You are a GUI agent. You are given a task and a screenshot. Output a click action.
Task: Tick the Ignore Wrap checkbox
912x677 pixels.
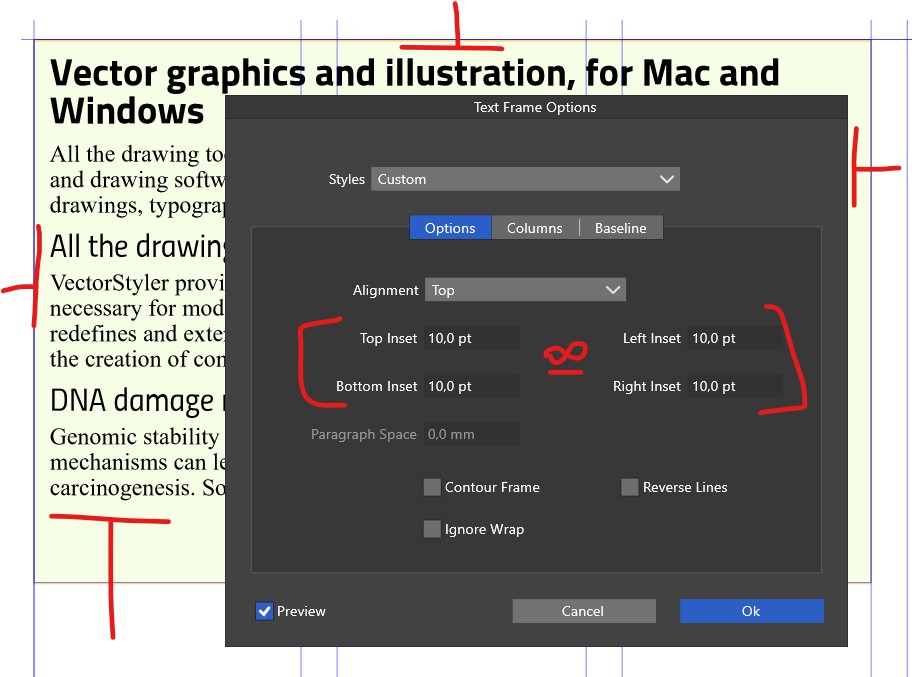click(432, 529)
